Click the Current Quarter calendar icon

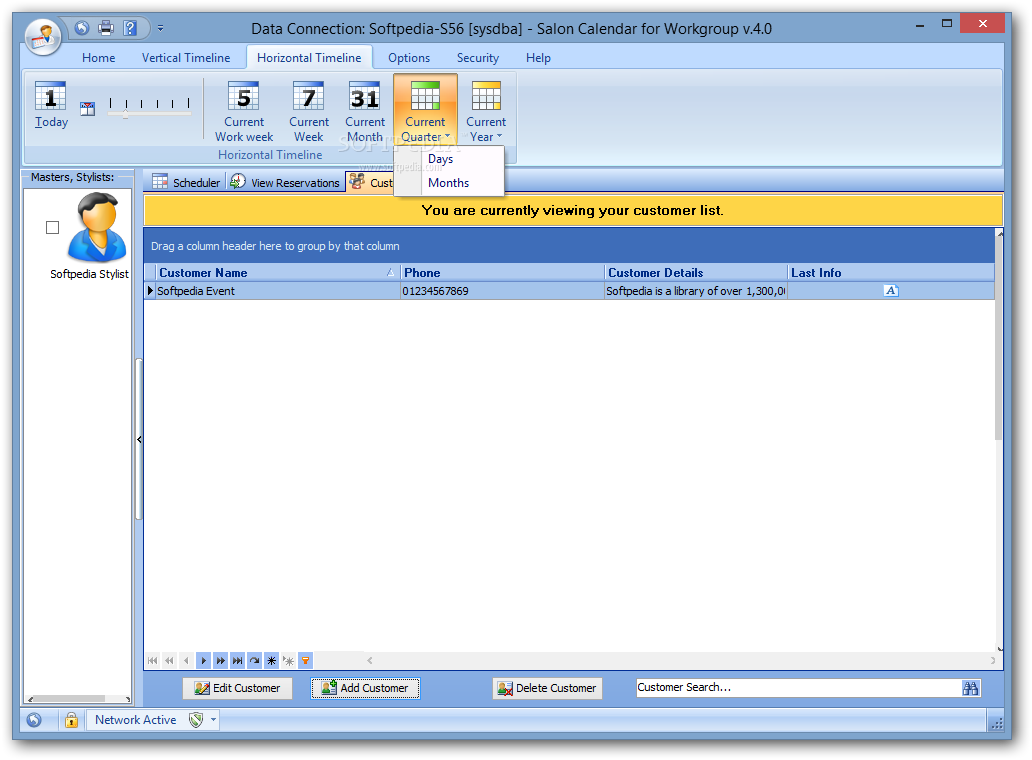point(425,96)
